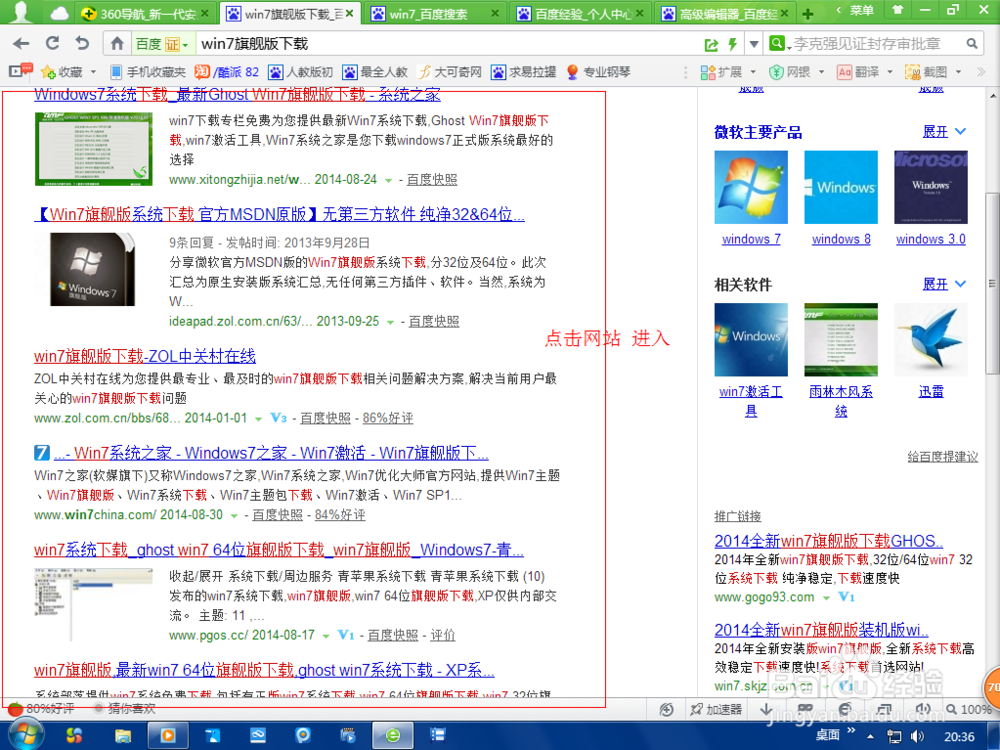Viewport: 1000px width, 750px height.
Task: Open the 最全人教 bookmark
Action: [375, 71]
